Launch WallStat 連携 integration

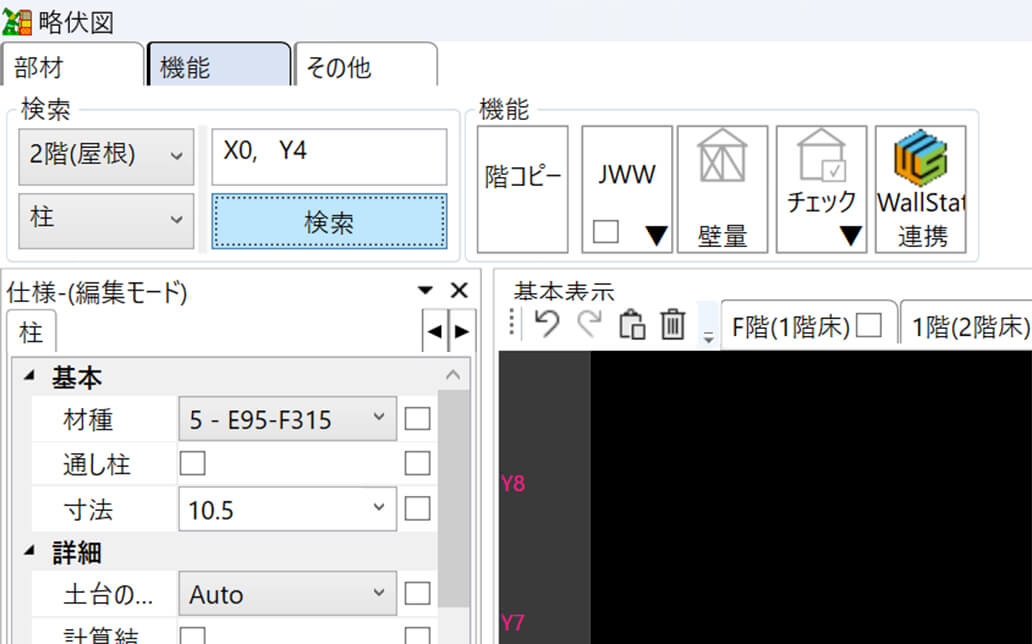(x=920, y=189)
